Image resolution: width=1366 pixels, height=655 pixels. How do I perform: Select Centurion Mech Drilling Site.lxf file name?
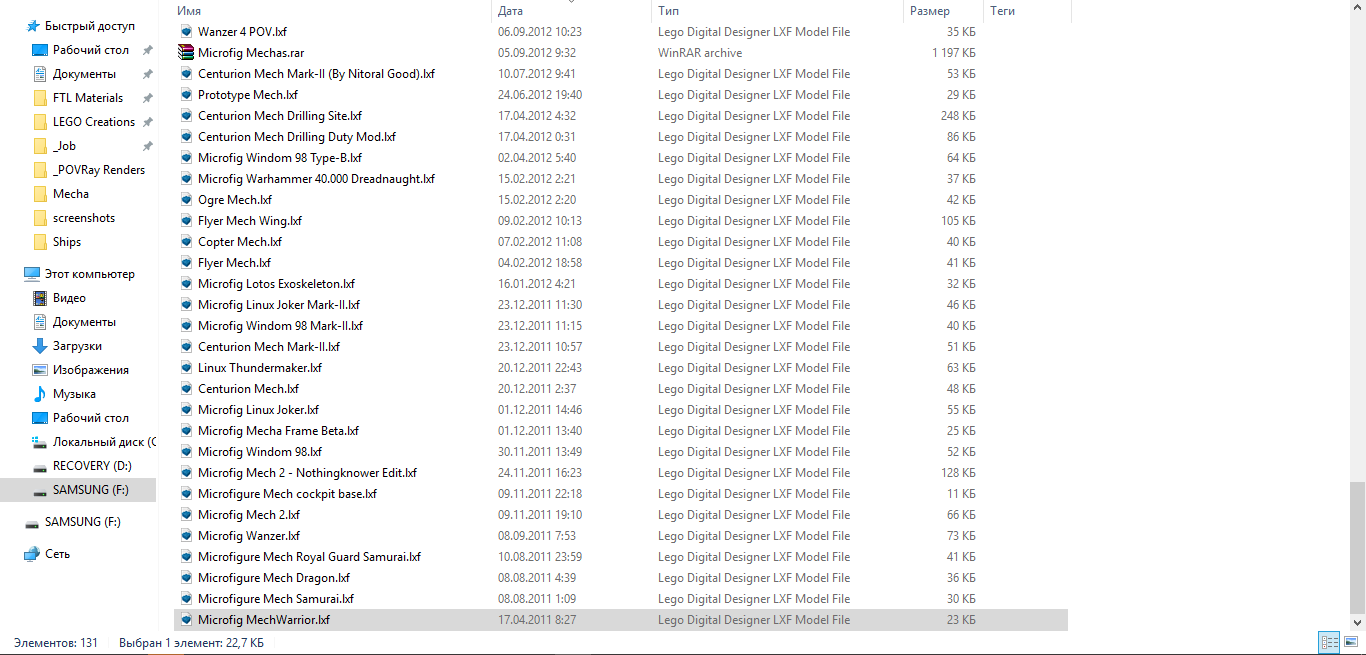coord(280,116)
